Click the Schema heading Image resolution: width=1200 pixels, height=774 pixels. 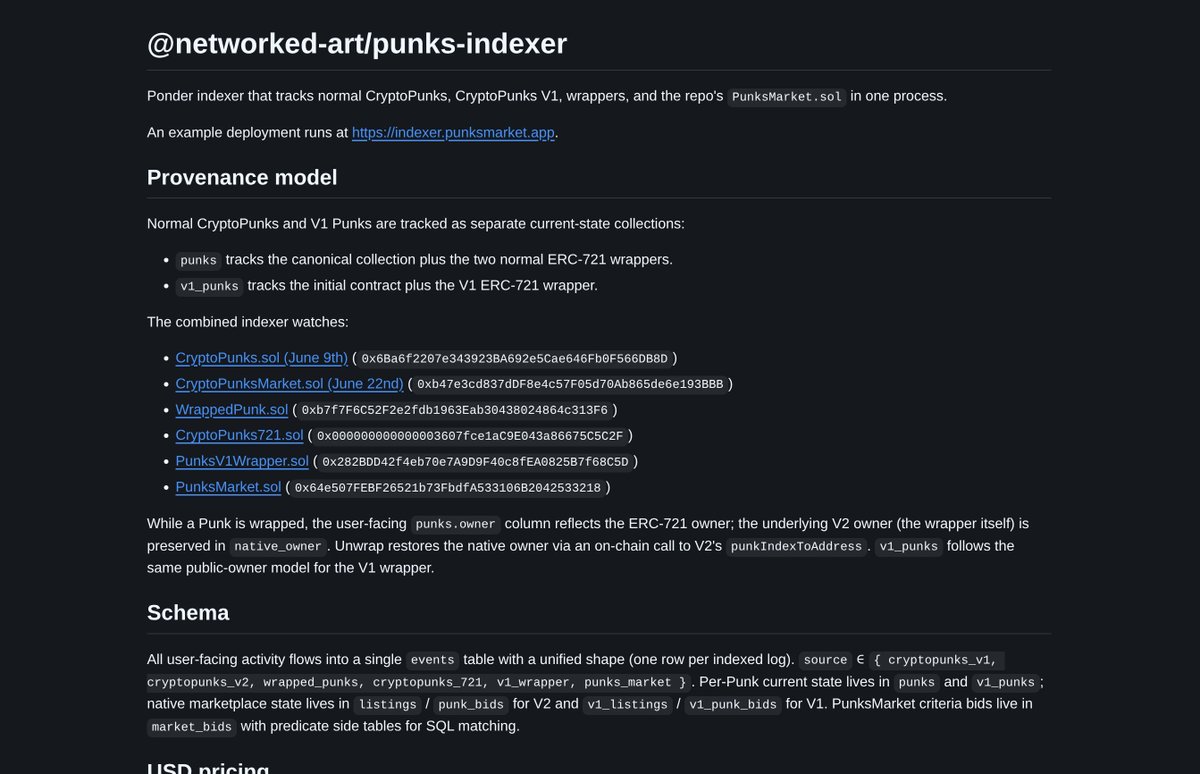coord(188,613)
